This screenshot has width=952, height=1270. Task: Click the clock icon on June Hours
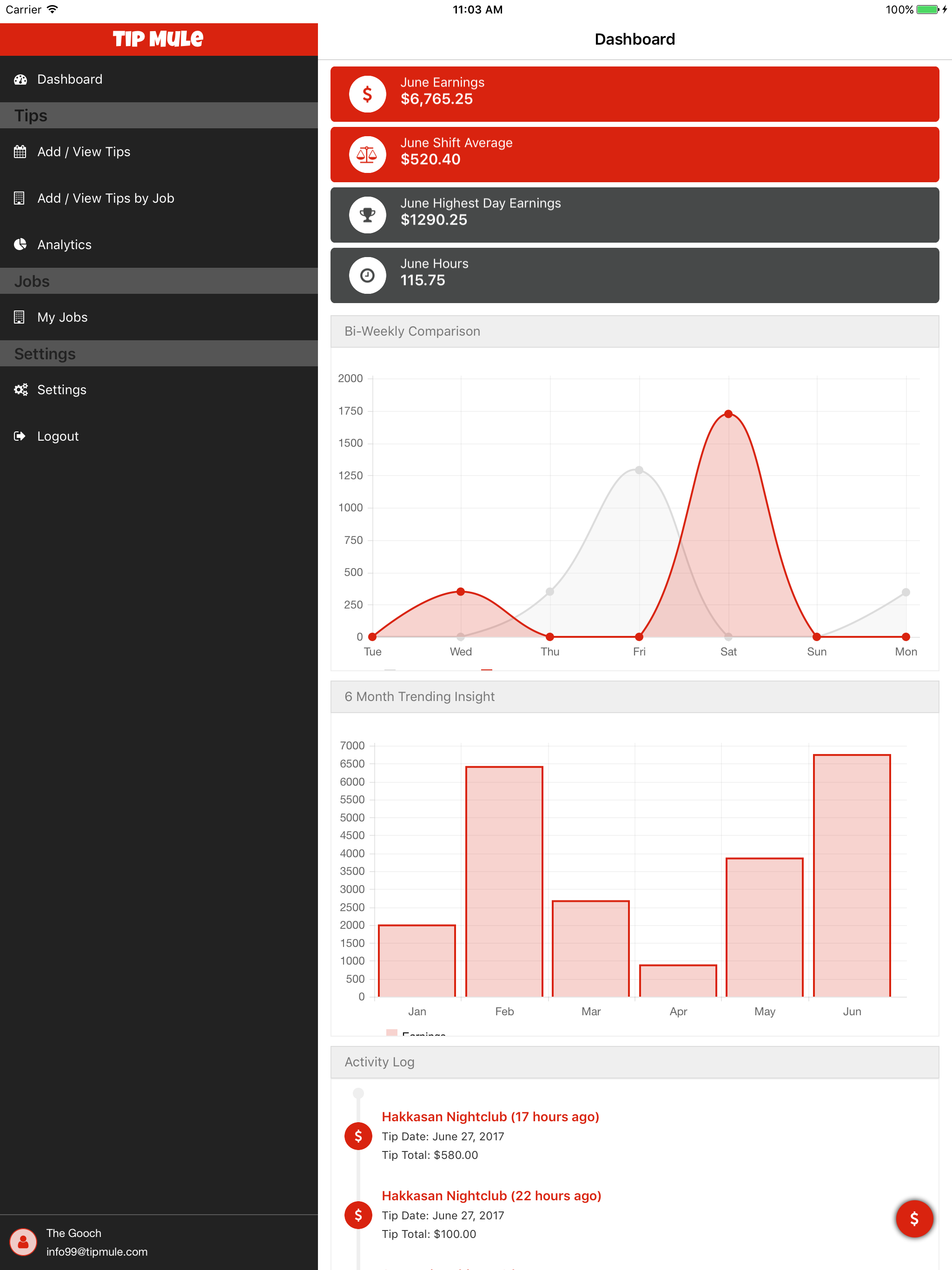pyautogui.click(x=368, y=276)
